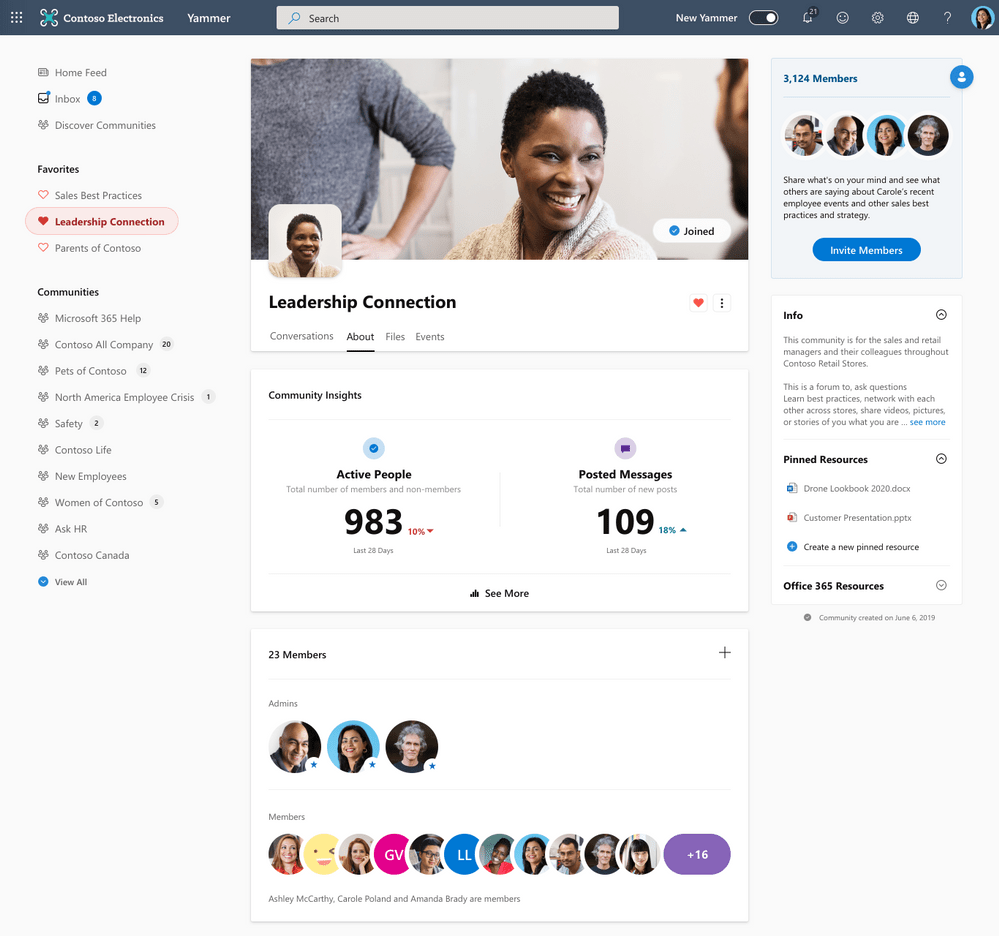Open the Microsoft 365 app launcher waffle
Screen dimensions: 999x936
click(15, 17)
